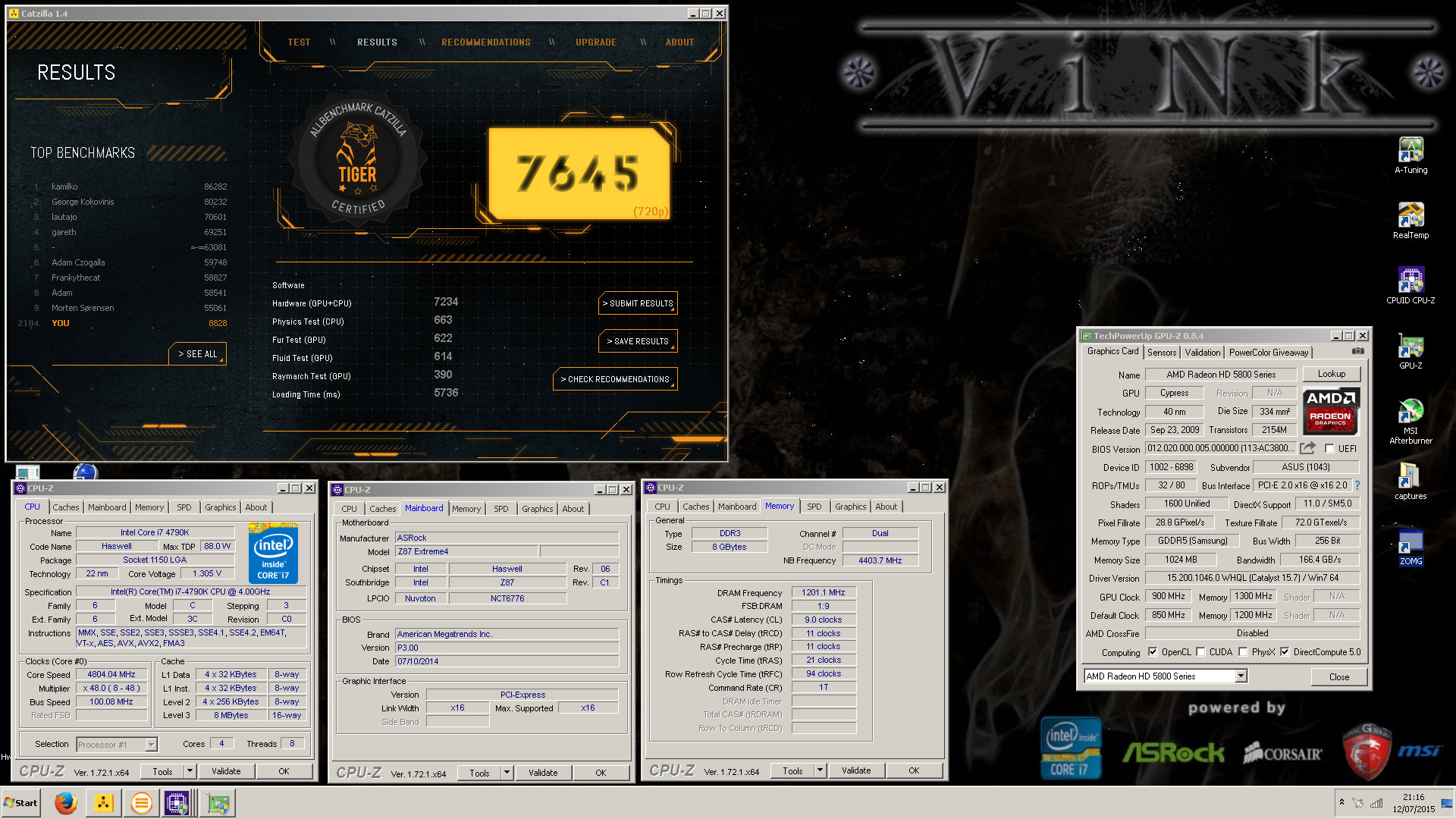Expand Tools dropdown arrow in CPU-Z CPU window

point(190,771)
